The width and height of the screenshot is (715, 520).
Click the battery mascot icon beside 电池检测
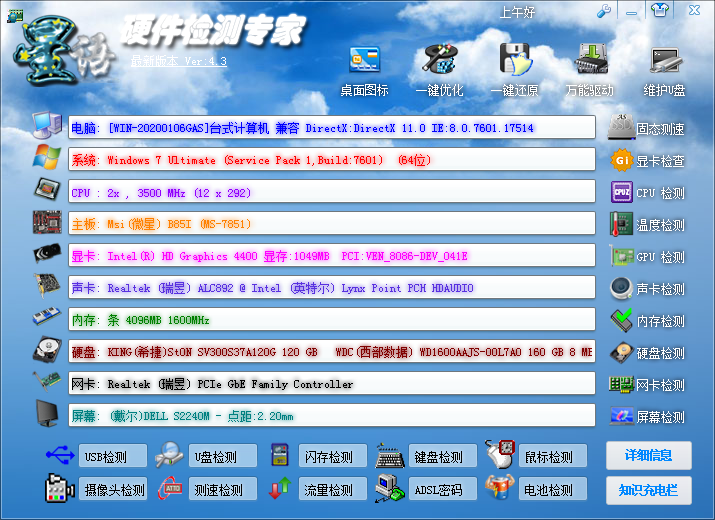point(500,488)
